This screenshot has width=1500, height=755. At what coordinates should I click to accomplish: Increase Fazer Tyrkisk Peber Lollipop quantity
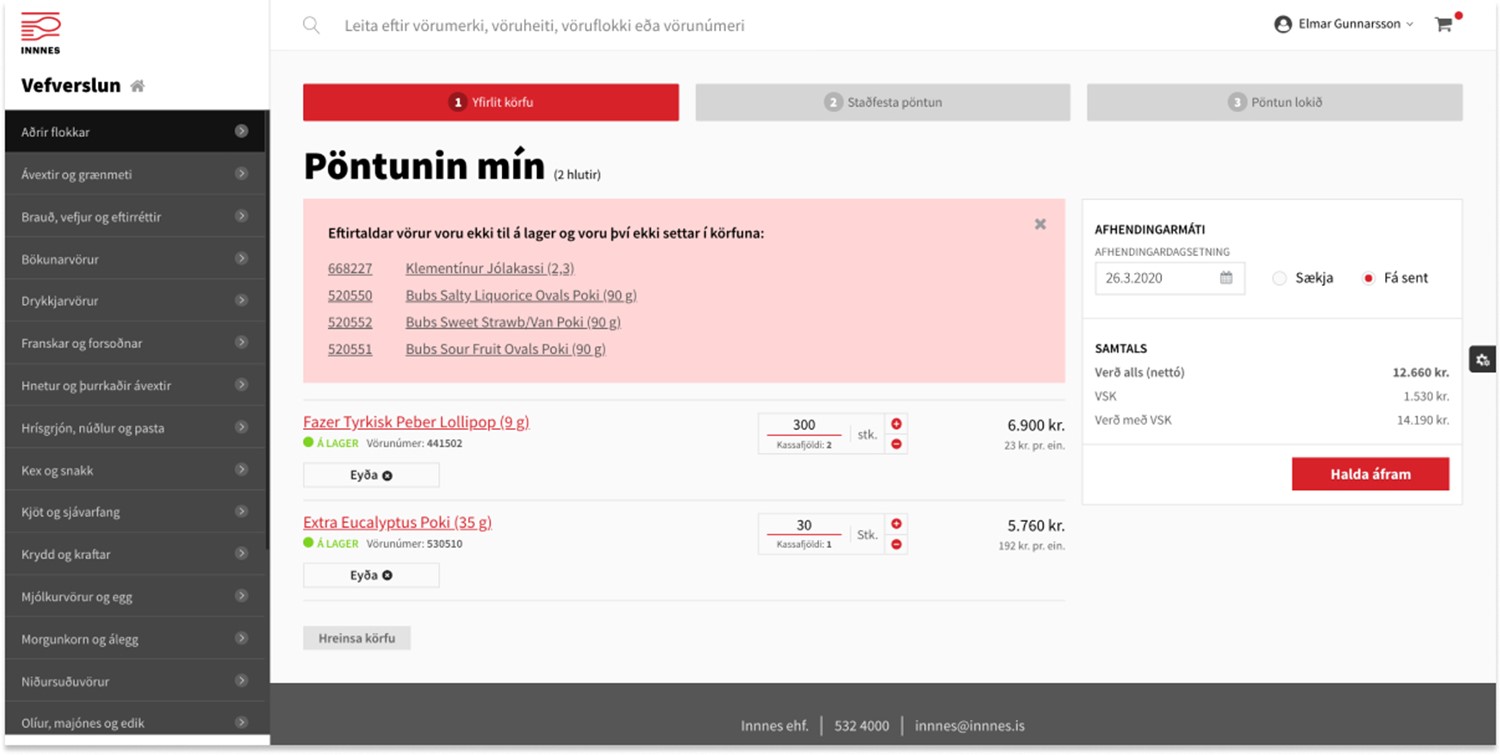(x=896, y=424)
